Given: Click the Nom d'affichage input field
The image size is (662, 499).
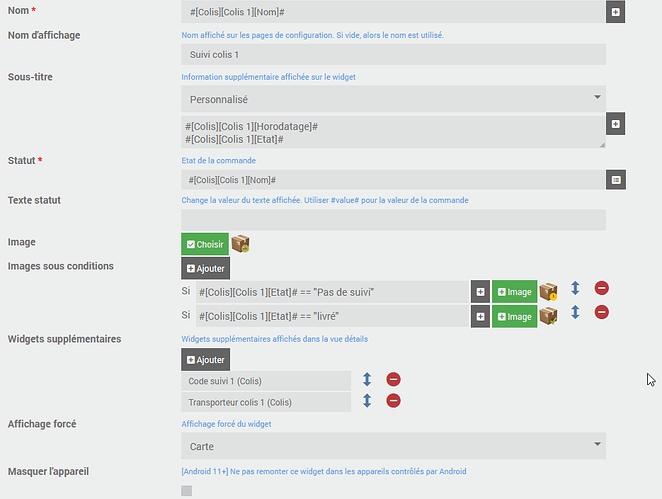Looking at the screenshot, I should point(394,55).
